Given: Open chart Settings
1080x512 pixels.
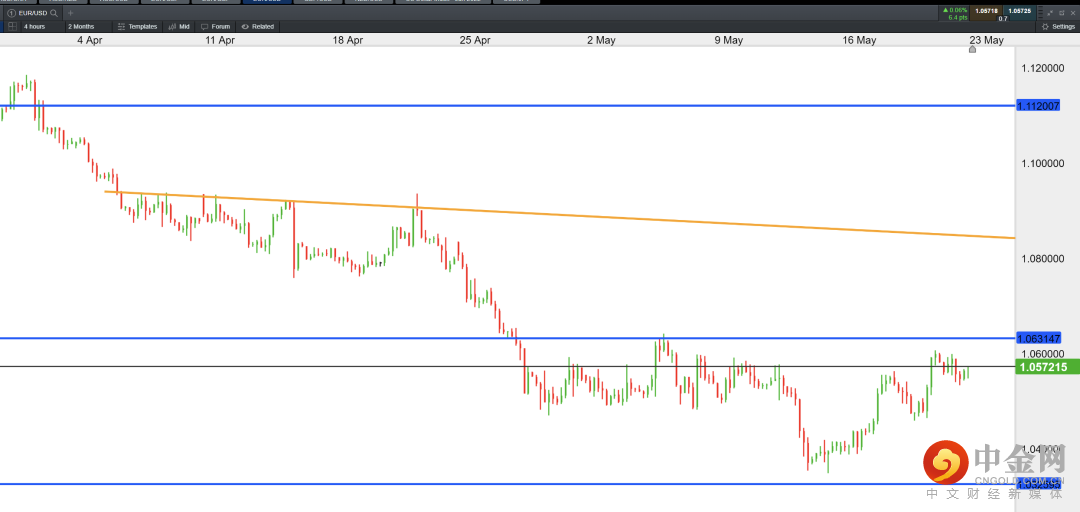Looking at the screenshot, I should [x=1058, y=26].
